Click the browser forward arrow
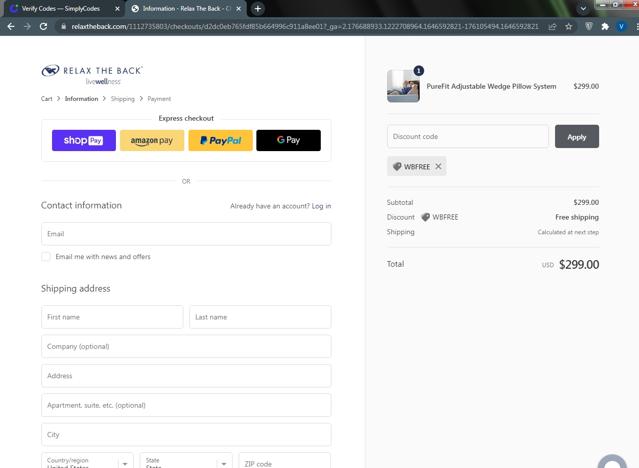Viewport: 639px width, 468px height. (x=27, y=26)
